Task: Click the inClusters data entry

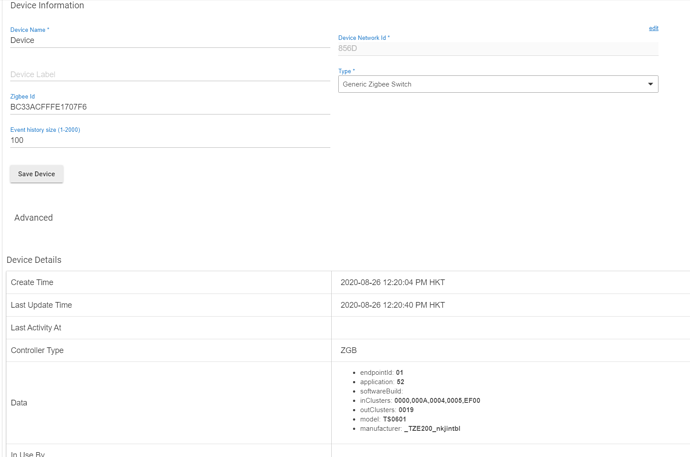Action: pyautogui.click(x=420, y=400)
